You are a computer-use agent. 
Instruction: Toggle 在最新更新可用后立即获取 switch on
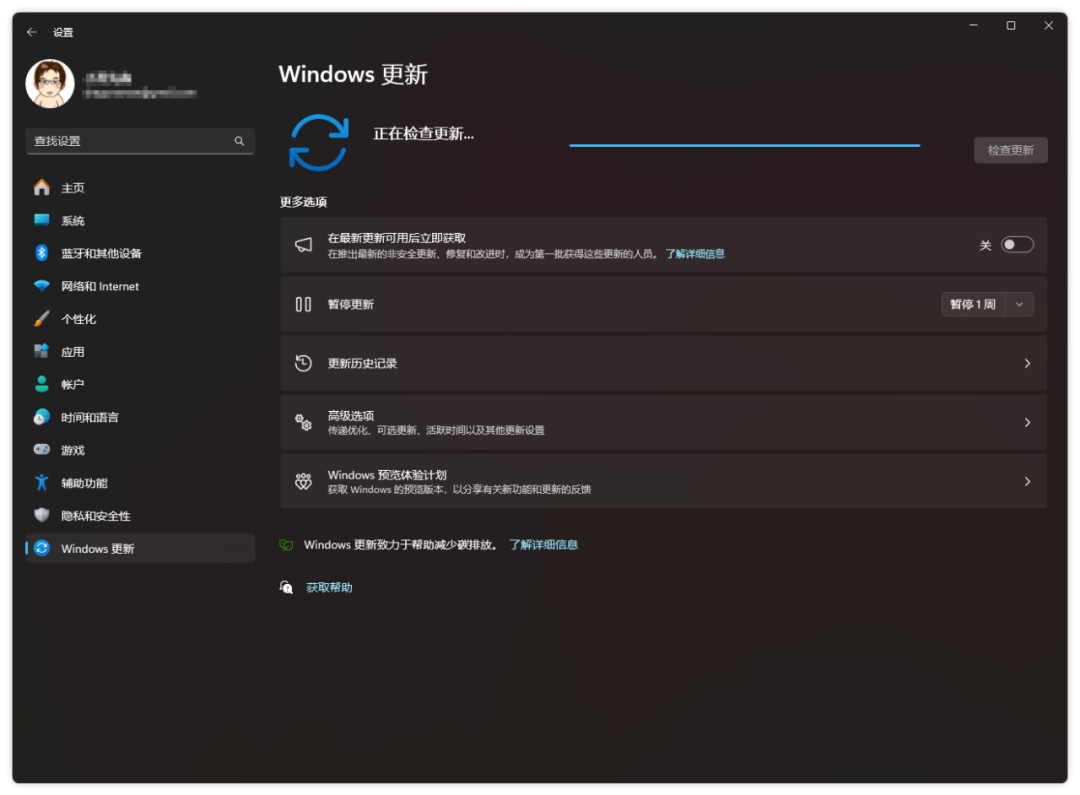1017,245
